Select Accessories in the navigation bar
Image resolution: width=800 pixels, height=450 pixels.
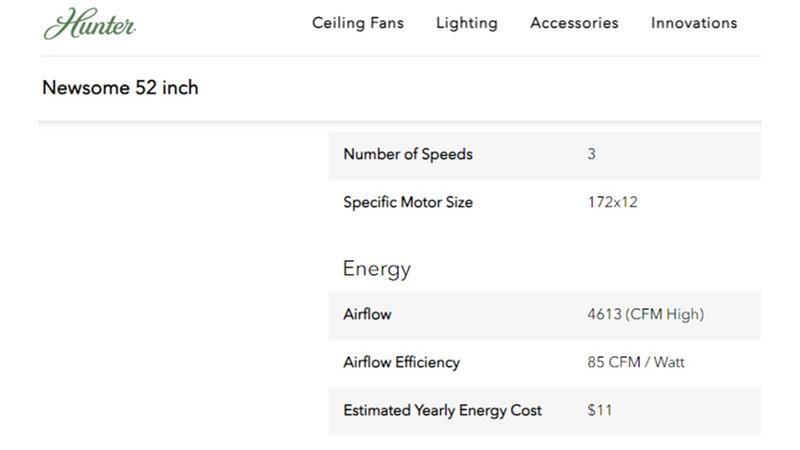click(x=574, y=23)
